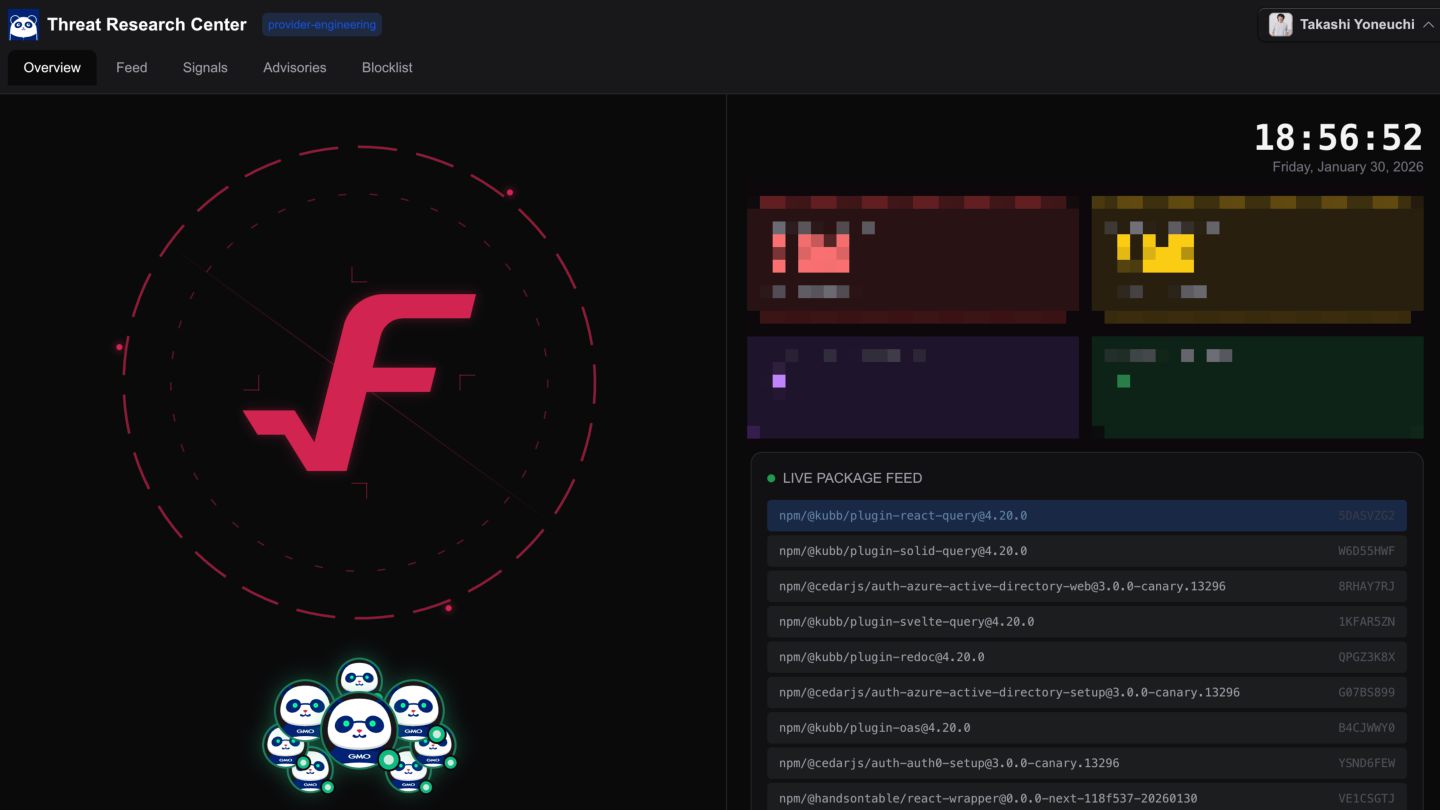Select the purple pixelated stats card
Image resolution: width=1440 pixels, height=810 pixels.
913,387
